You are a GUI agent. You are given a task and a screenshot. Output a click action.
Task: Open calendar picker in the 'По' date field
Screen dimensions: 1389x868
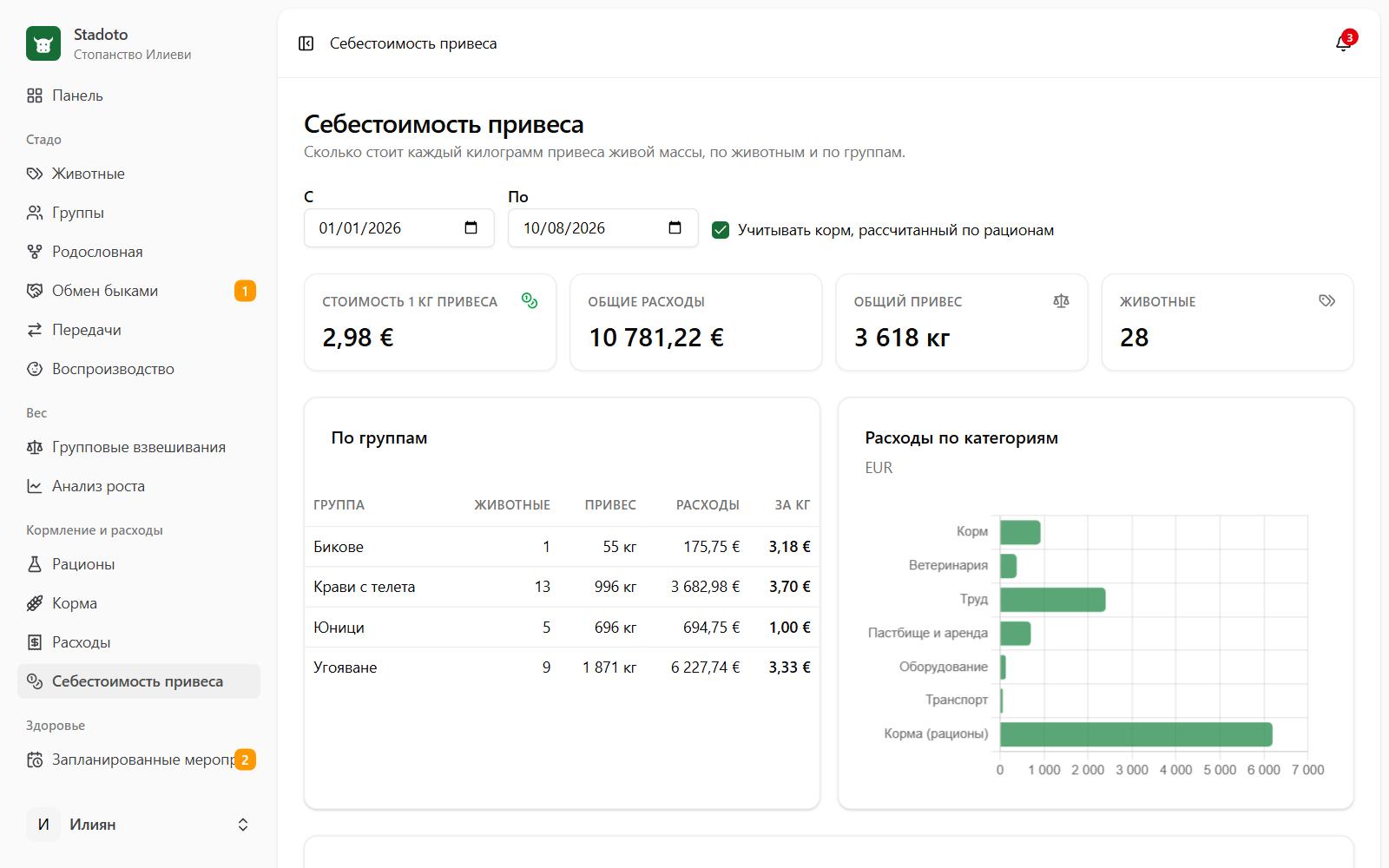pyautogui.click(x=675, y=228)
